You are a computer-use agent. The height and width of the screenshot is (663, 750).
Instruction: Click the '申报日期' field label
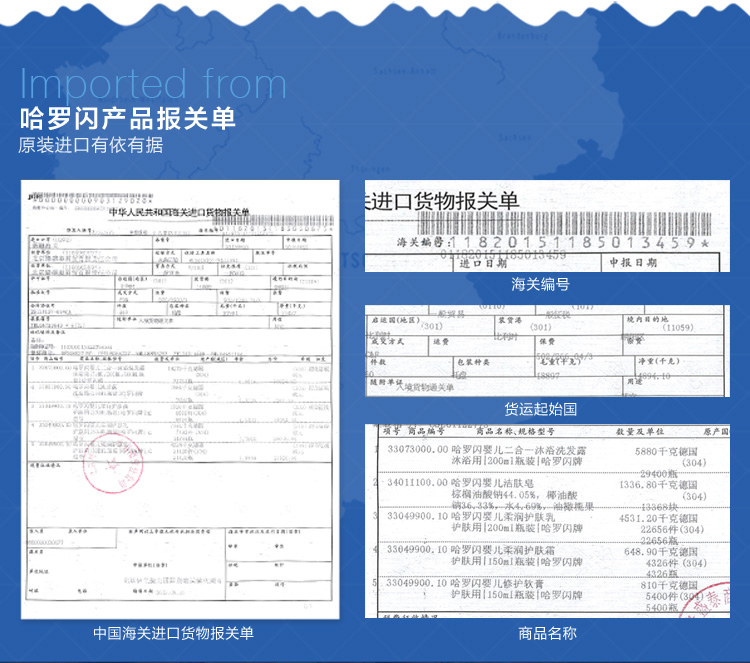click(633, 262)
